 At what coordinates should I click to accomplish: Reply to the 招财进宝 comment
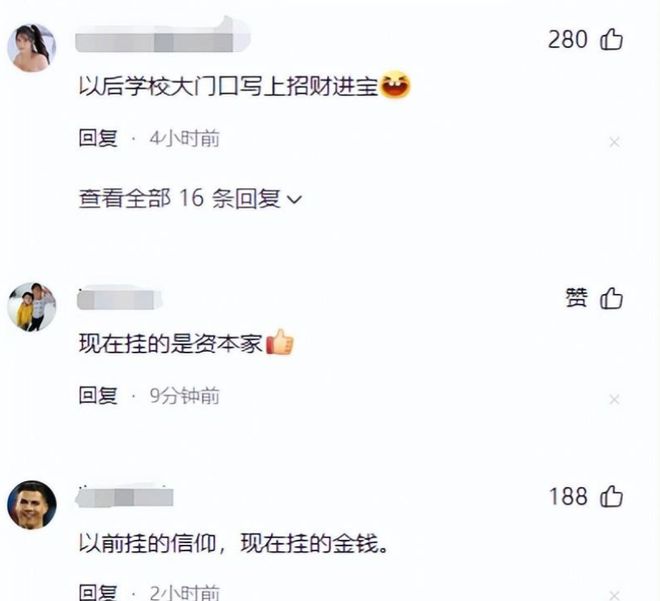(x=98, y=138)
